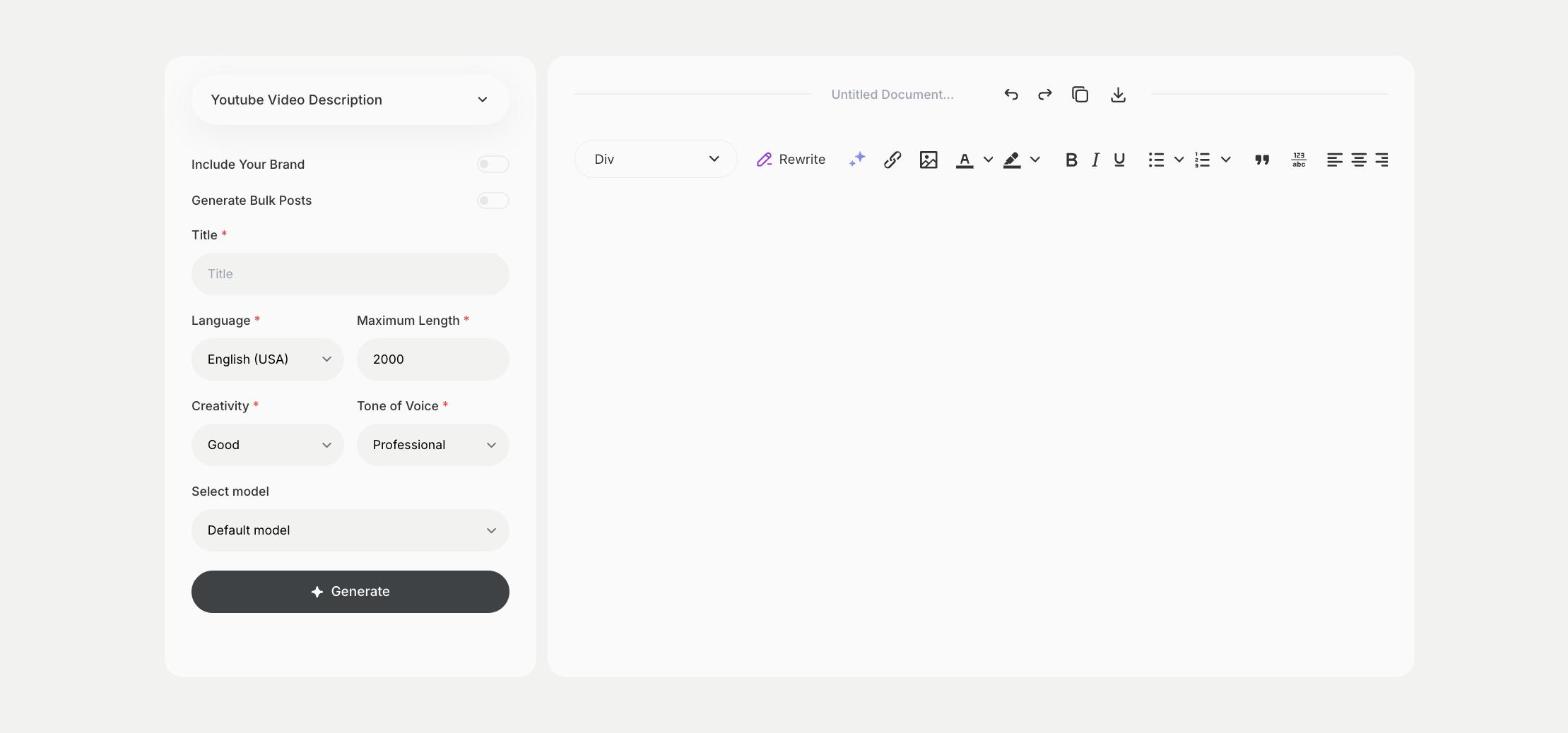This screenshot has width=1568, height=733.
Task: Copy document content with the copy icon
Action: 1080,94
